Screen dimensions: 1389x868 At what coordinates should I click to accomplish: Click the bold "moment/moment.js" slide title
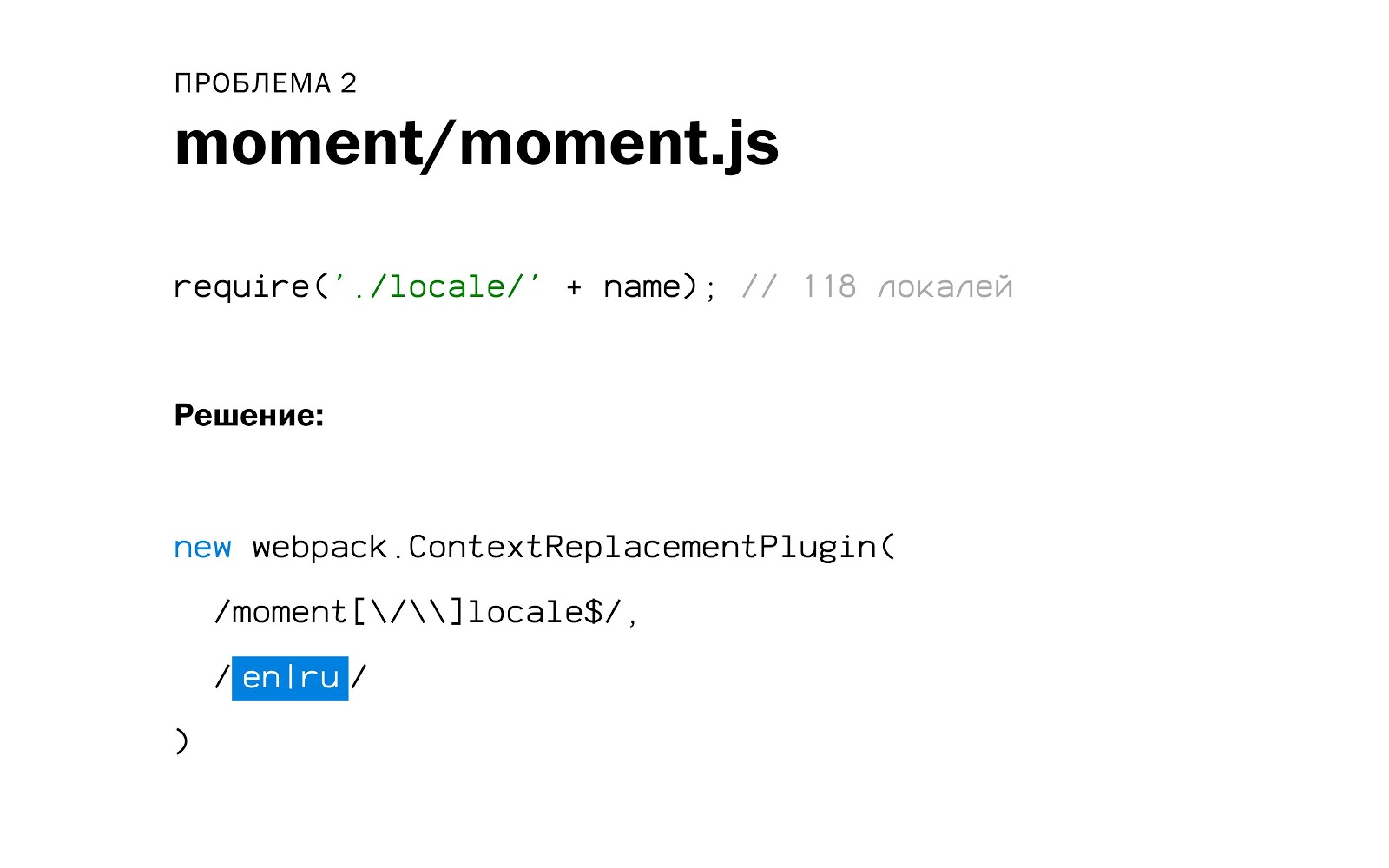click(x=476, y=143)
